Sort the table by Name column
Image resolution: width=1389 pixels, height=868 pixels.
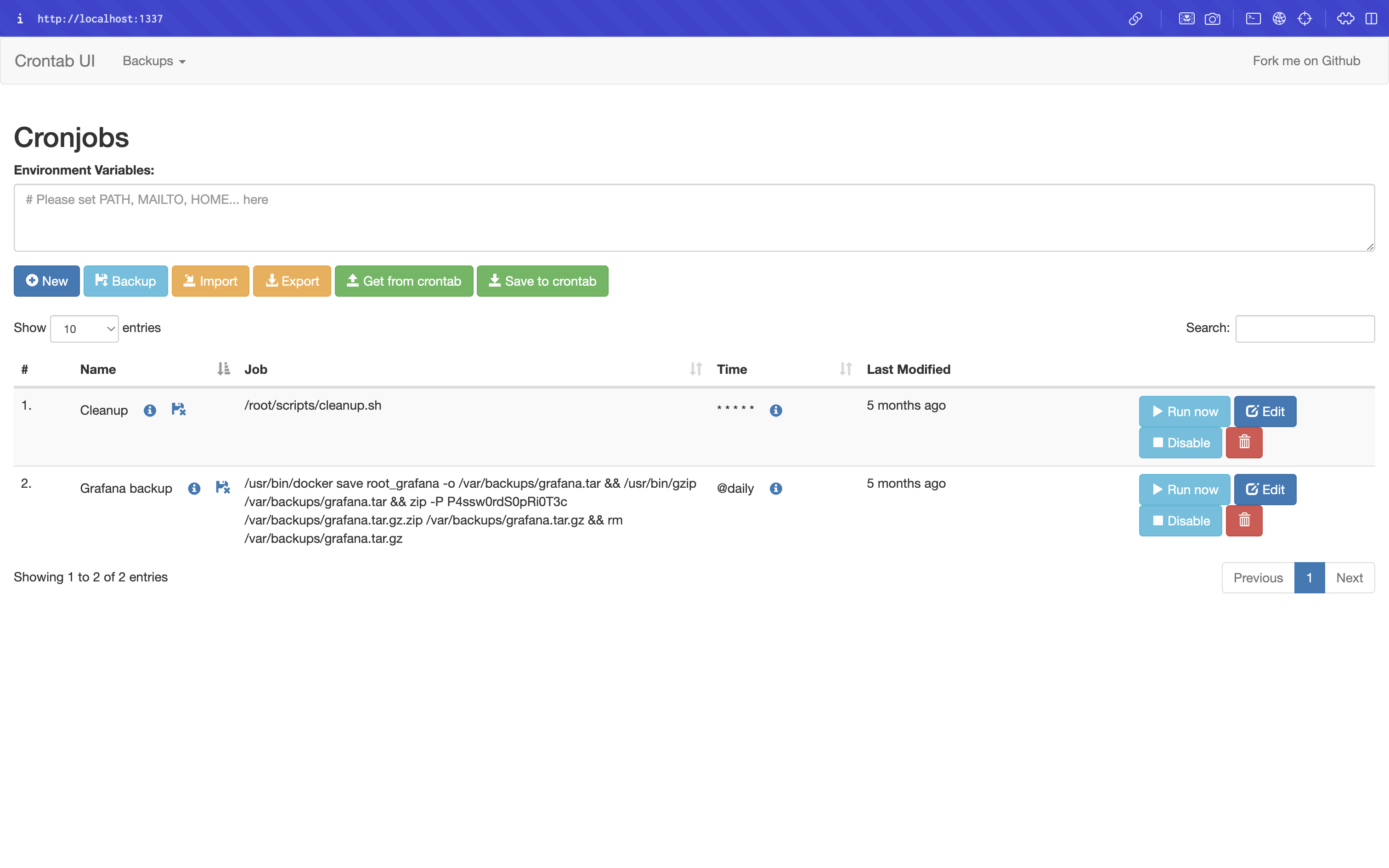155,369
